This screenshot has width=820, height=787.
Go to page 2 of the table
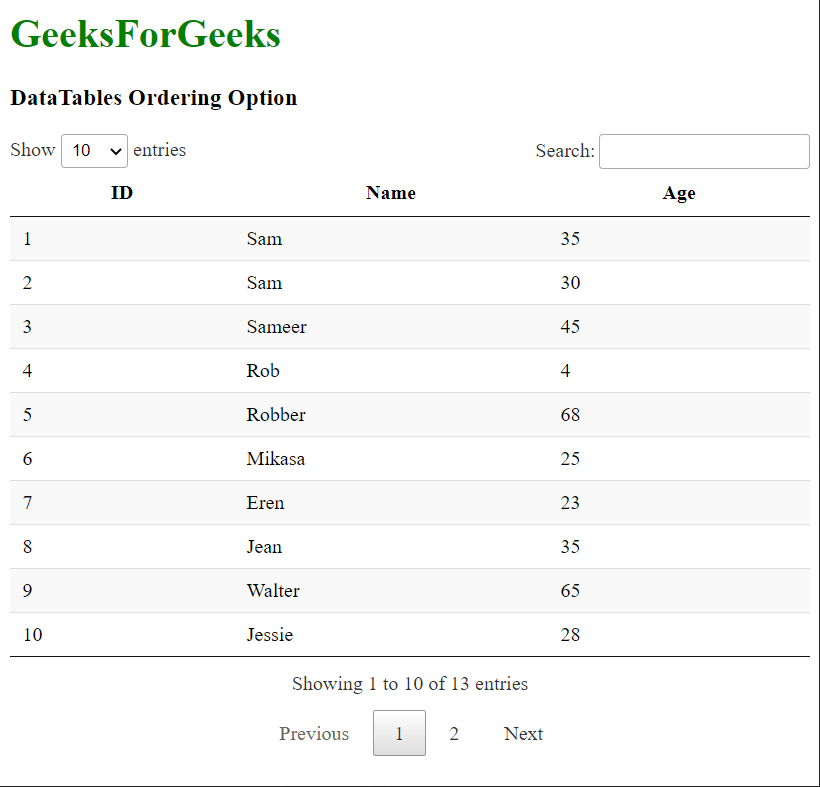click(x=454, y=733)
